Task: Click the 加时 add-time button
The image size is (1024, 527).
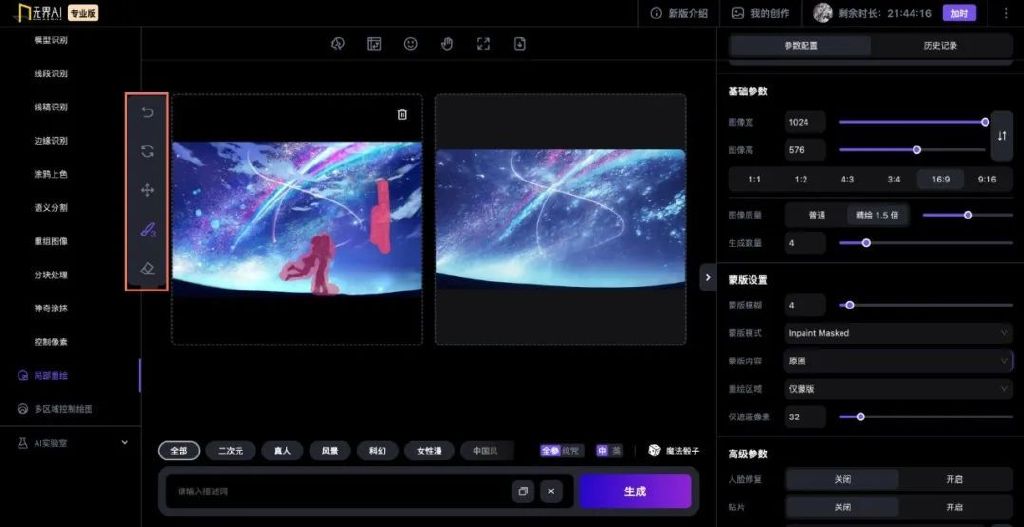Action: [x=959, y=13]
